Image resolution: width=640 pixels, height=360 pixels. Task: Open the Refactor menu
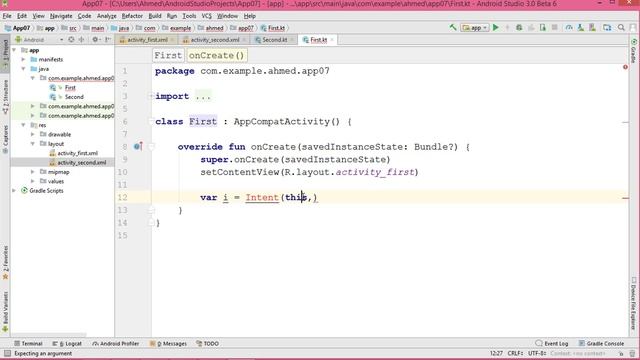132,16
